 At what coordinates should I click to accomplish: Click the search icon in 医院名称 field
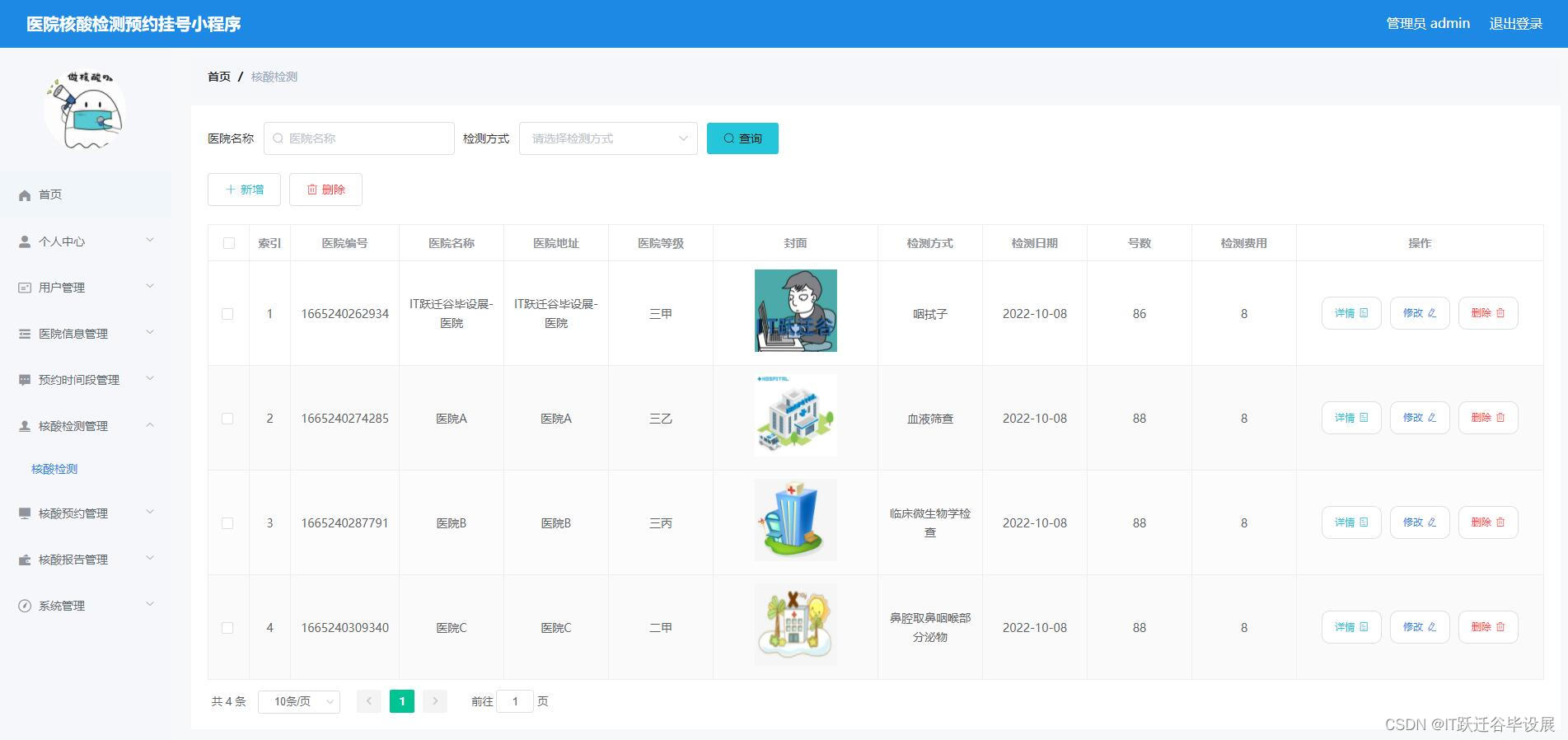[x=278, y=138]
